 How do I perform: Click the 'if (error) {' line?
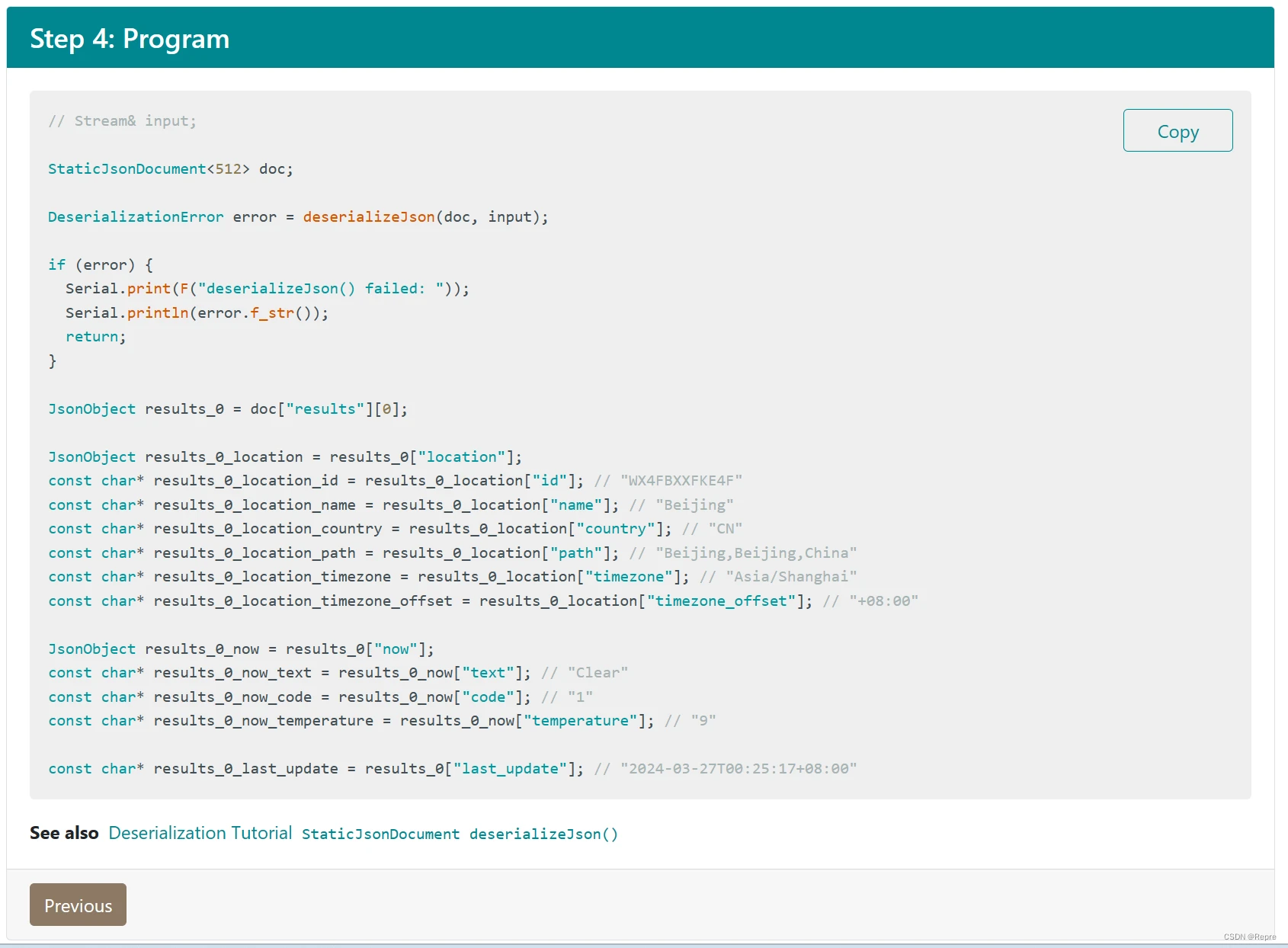101,265
